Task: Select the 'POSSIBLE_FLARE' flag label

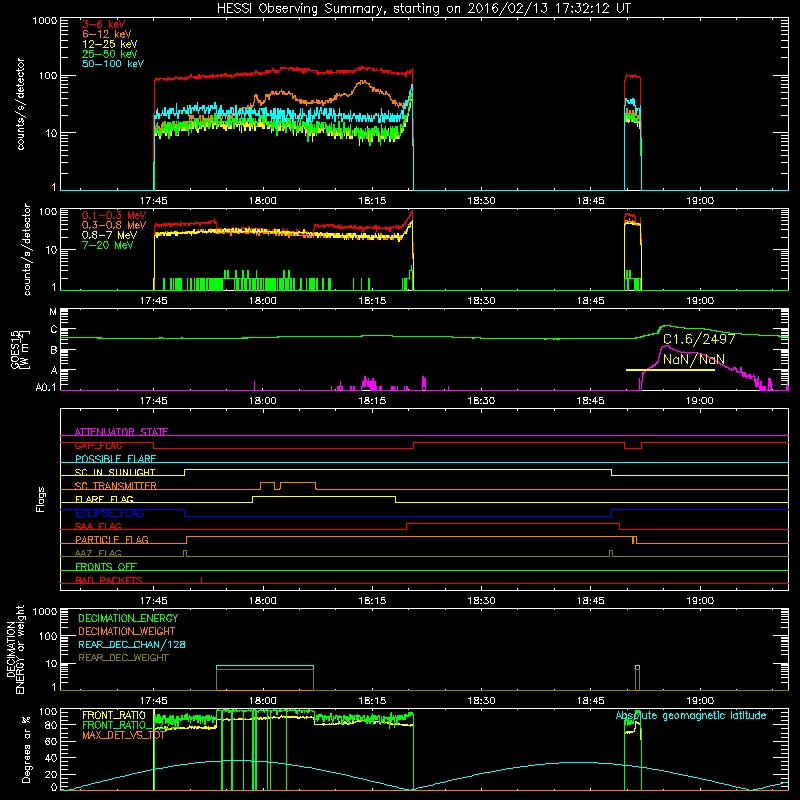Action: 115,459
